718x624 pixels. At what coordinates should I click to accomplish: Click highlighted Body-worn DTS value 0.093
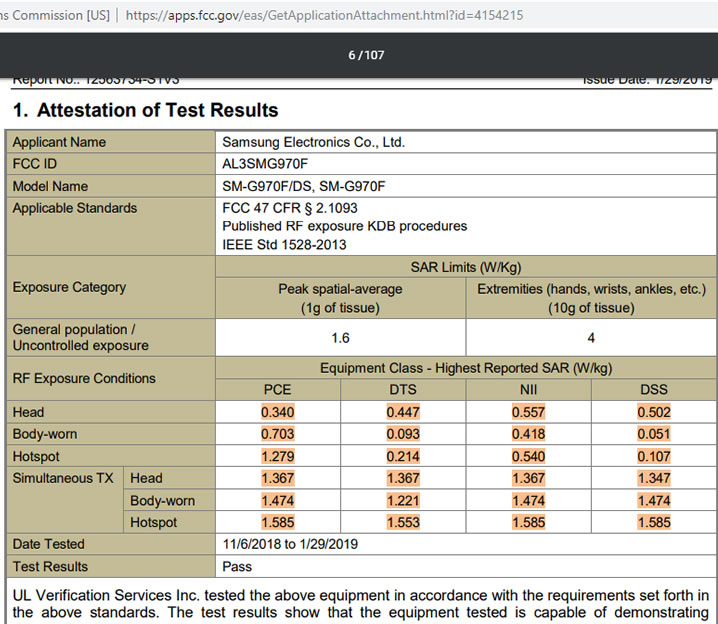click(x=403, y=434)
